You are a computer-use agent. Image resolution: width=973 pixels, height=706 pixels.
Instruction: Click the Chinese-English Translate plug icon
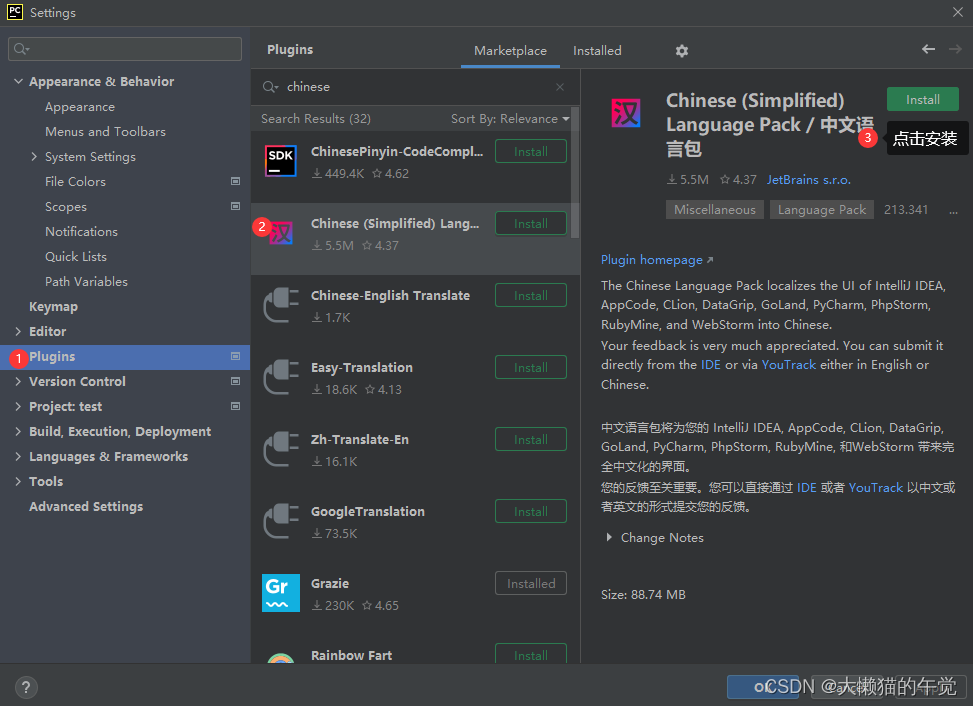click(280, 305)
